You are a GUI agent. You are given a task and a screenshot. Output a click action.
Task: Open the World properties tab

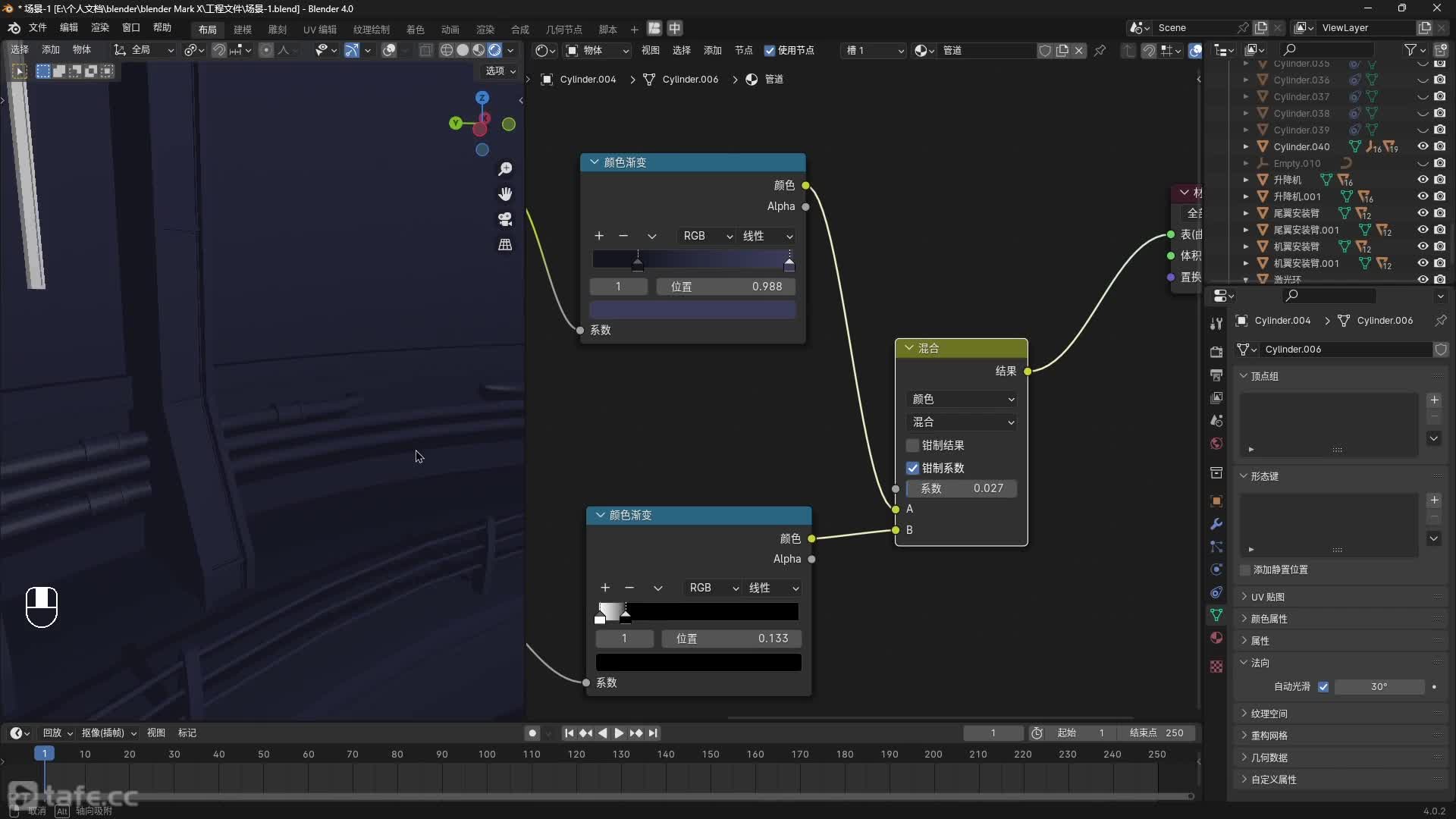pos(1216,444)
